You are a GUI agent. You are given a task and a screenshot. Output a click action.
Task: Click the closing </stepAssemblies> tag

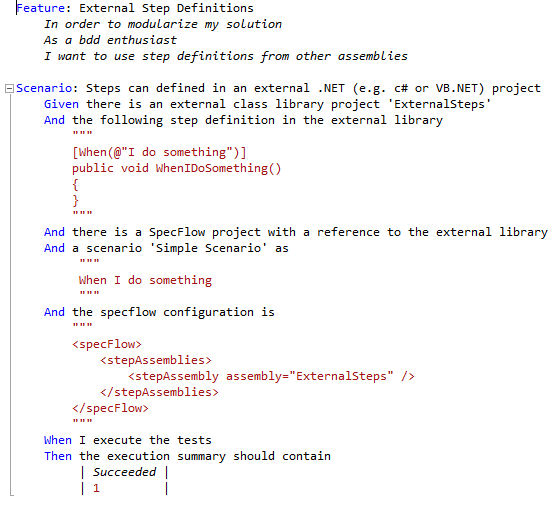159,392
